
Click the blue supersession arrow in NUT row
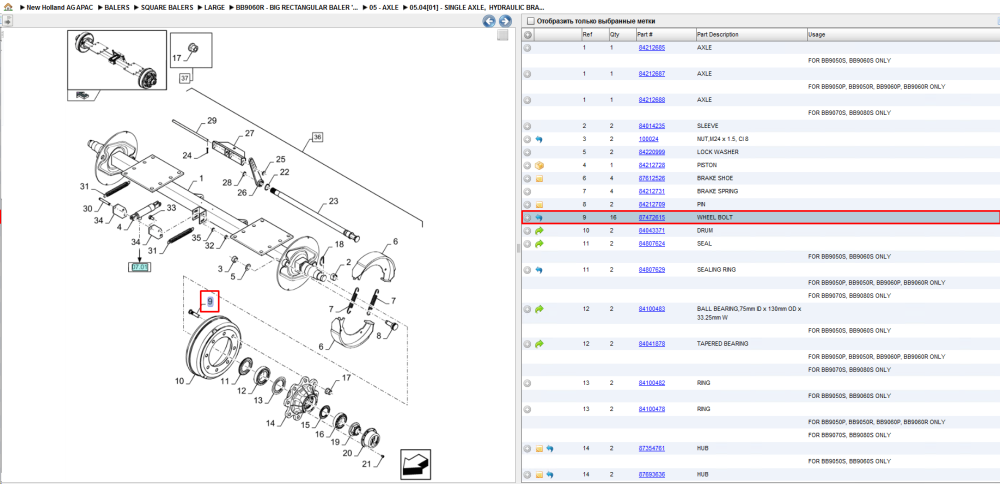539,139
